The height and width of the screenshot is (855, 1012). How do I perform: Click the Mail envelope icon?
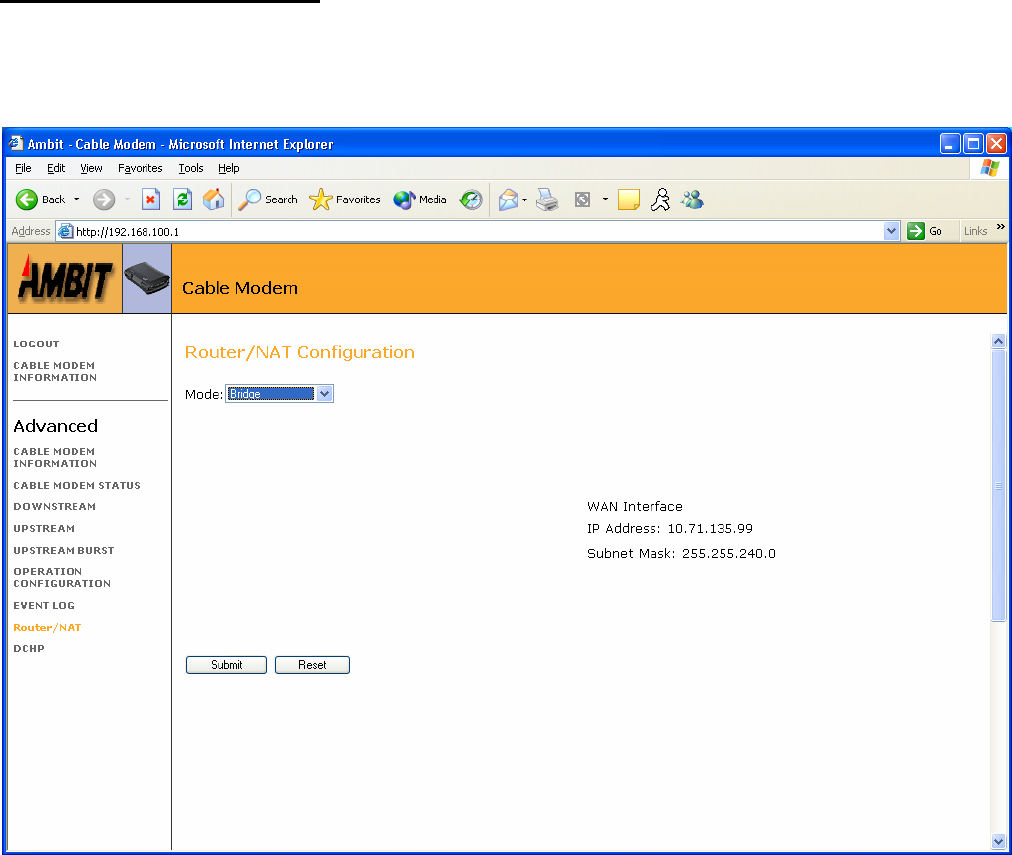(x=509, y=200)
